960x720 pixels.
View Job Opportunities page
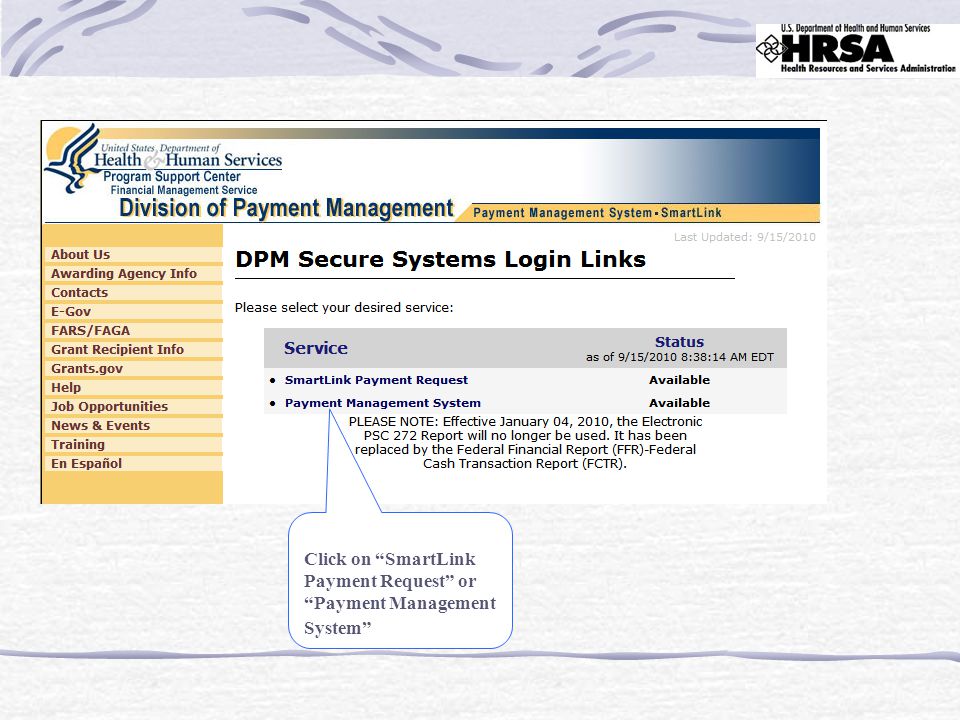click(x=109, y=407)
